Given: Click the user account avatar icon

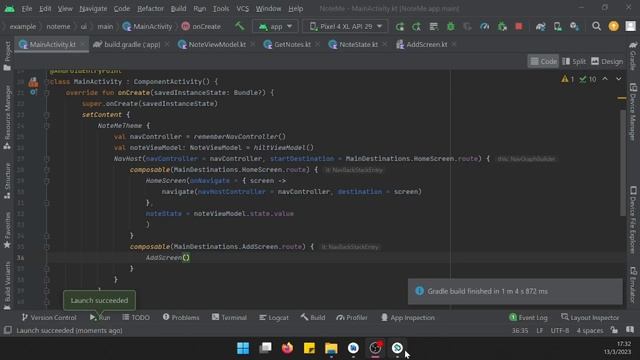Looking at the screenshot, I should [x=630, y=27].
